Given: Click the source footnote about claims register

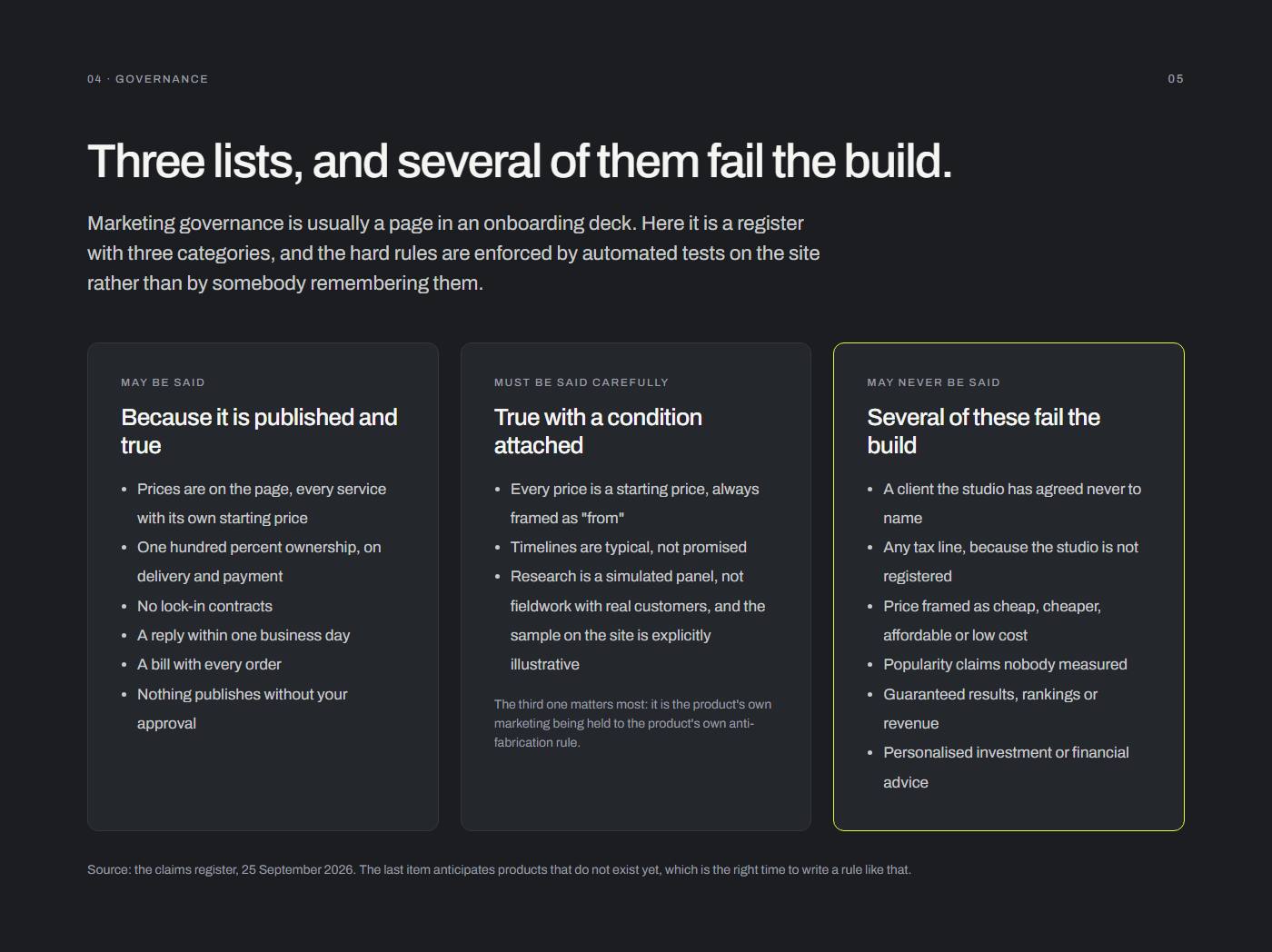Looking at the screenshot, I should tap(499, 869).
